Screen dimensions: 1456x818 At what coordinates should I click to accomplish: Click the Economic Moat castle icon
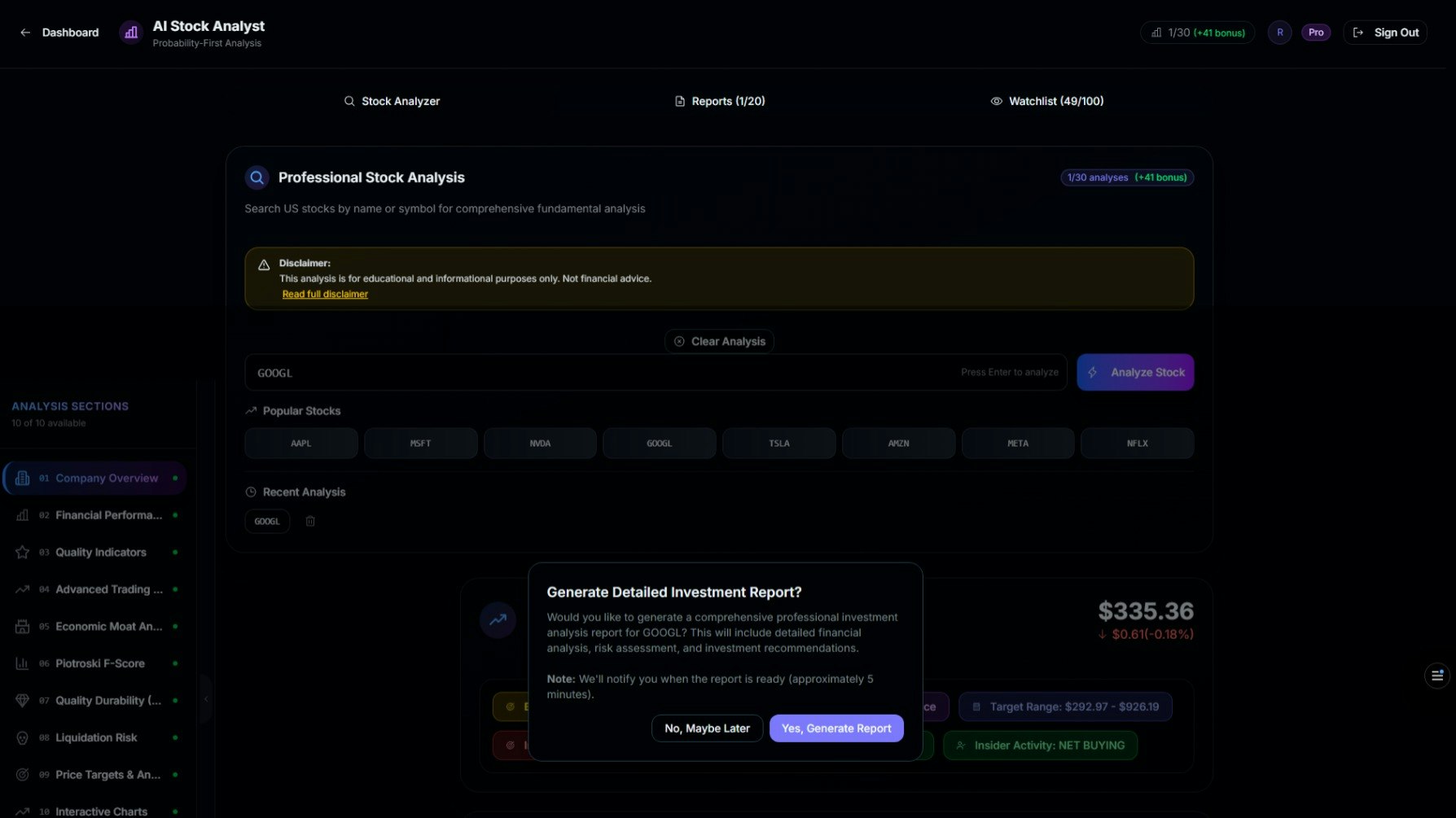tap(23, 627)
